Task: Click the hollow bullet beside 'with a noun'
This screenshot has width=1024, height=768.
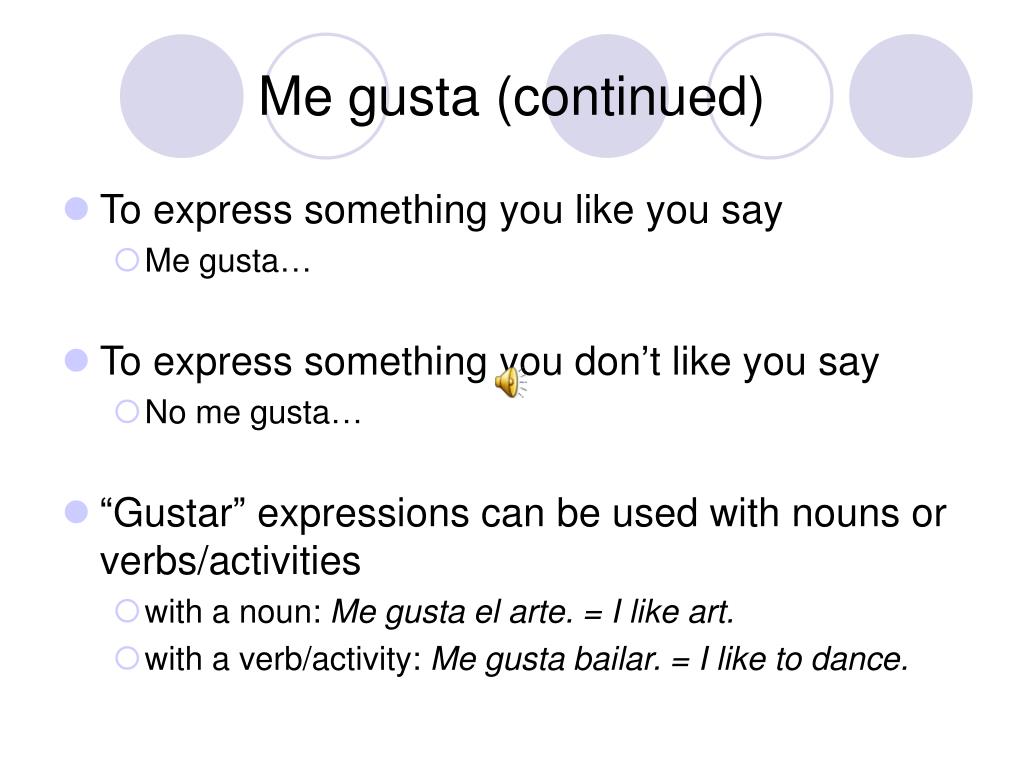Action: [x=127, y=611]
